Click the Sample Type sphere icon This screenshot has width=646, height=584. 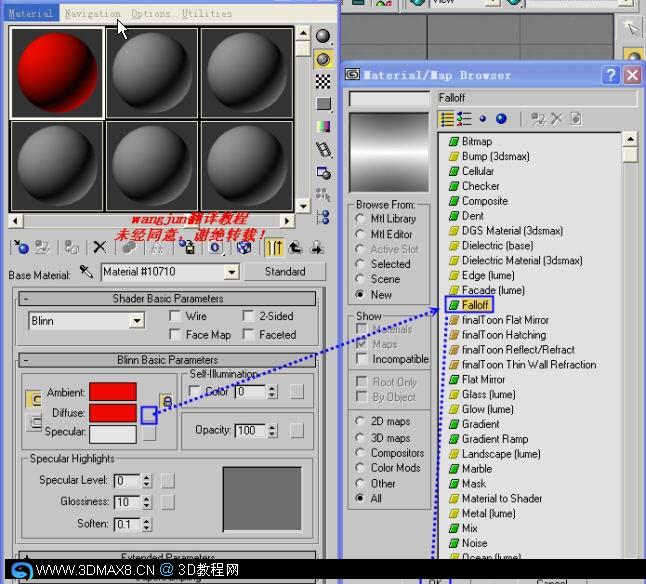[323, 36]
